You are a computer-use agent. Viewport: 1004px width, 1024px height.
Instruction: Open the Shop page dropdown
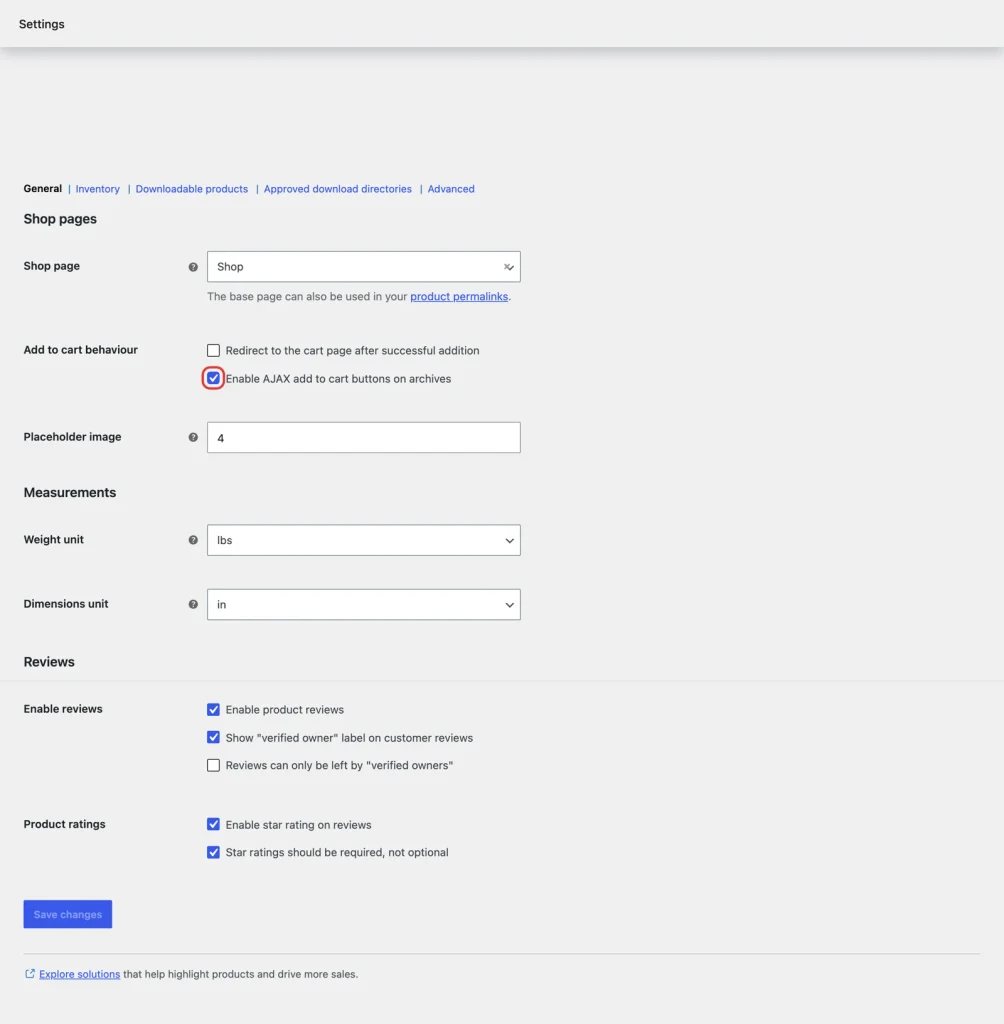[x=363, y=266]
